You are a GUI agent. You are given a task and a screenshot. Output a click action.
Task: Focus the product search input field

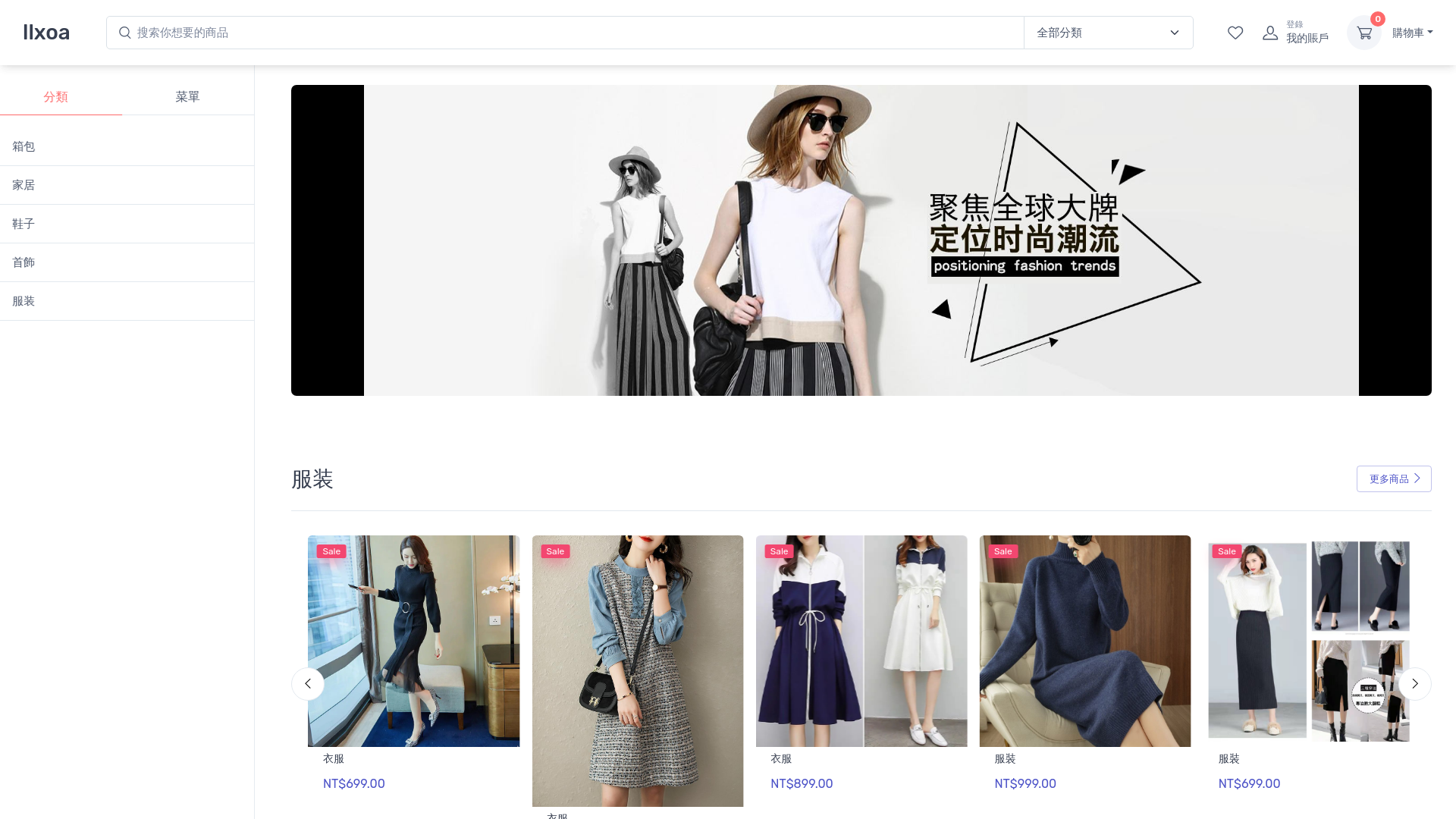click(565, 33)
